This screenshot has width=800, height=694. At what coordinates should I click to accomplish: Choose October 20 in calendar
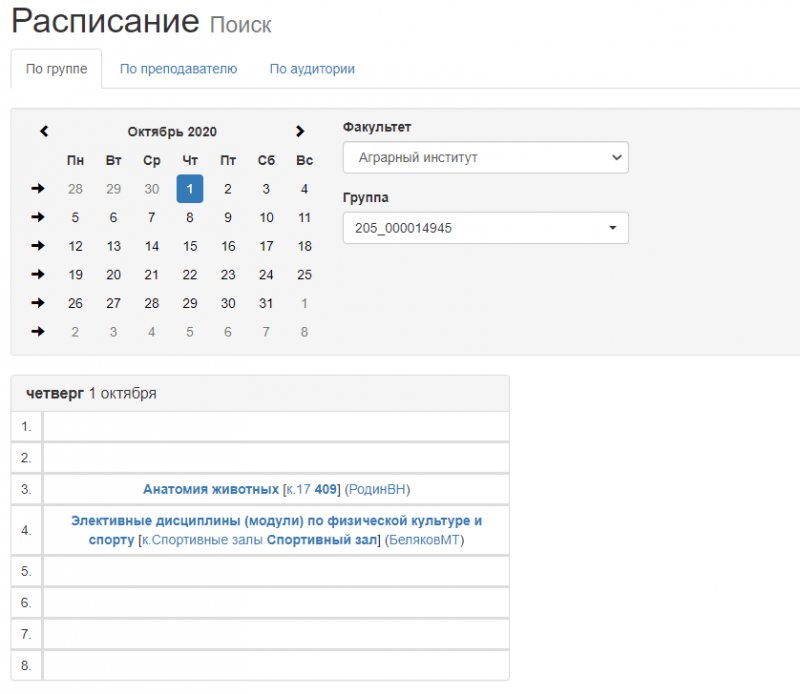click(x=113, y=275)
